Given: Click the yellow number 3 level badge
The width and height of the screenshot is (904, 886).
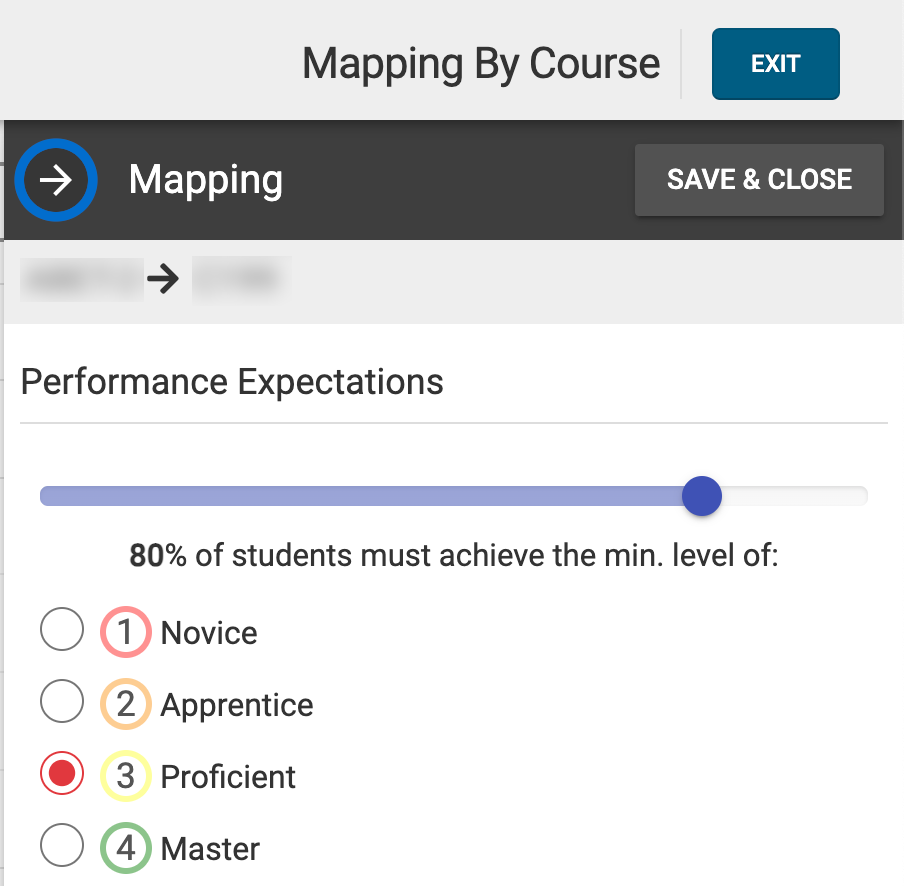Looking at the screenshot, I should pyautogui.click(x=125, y=777).
